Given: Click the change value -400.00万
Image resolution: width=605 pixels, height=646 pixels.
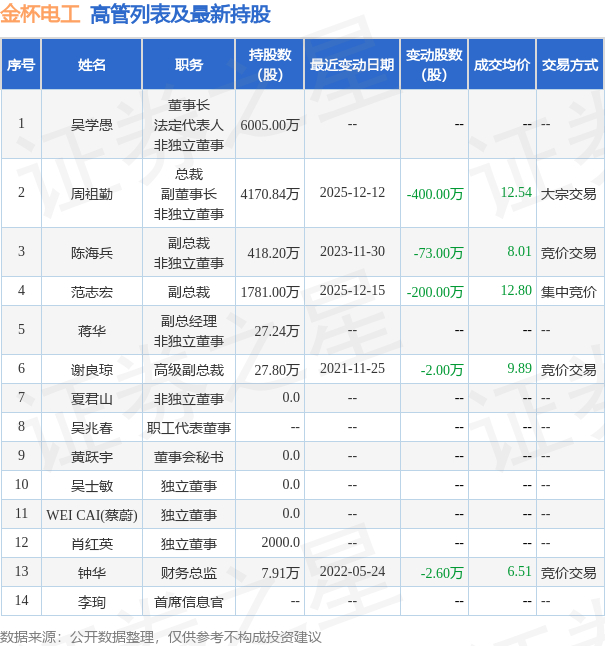Looking at the screenshot, I should (435, 193).
